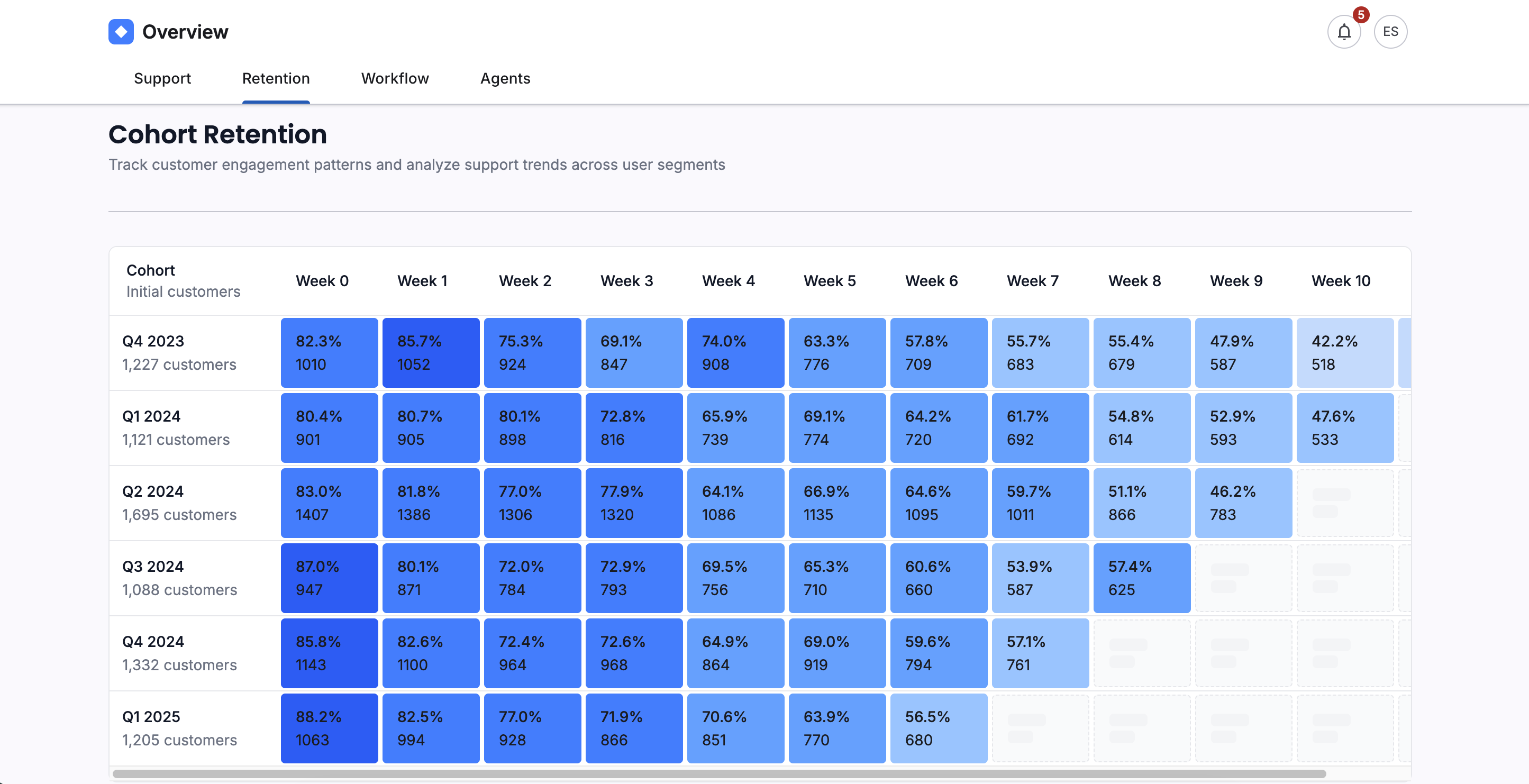Click the Cohort Retention page title
1529x784 pixels.
(217, 134)
